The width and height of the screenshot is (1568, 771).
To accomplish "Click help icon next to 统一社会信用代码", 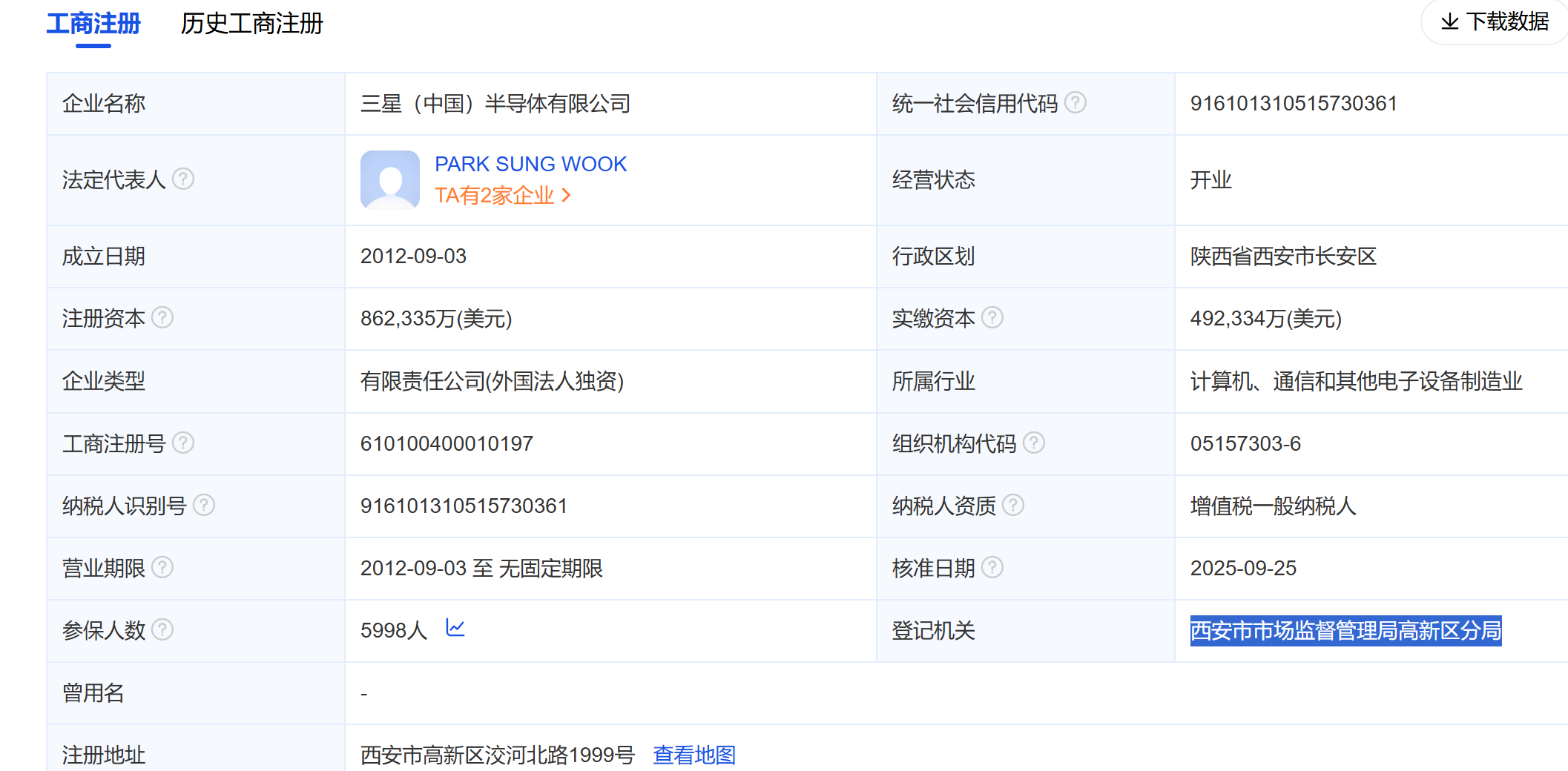I will click(1075, 102).
